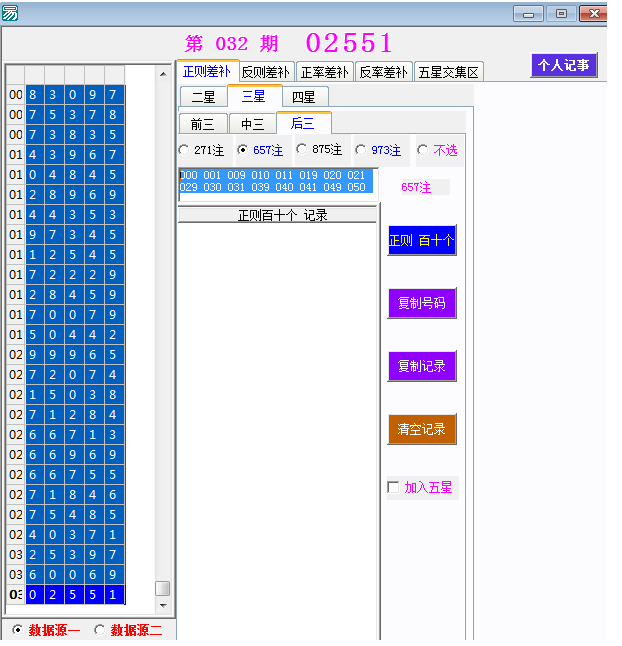The width and height of the screenshot is (622, 646).
Task: Select the 271注 radio option
Action: pos(183,150)
